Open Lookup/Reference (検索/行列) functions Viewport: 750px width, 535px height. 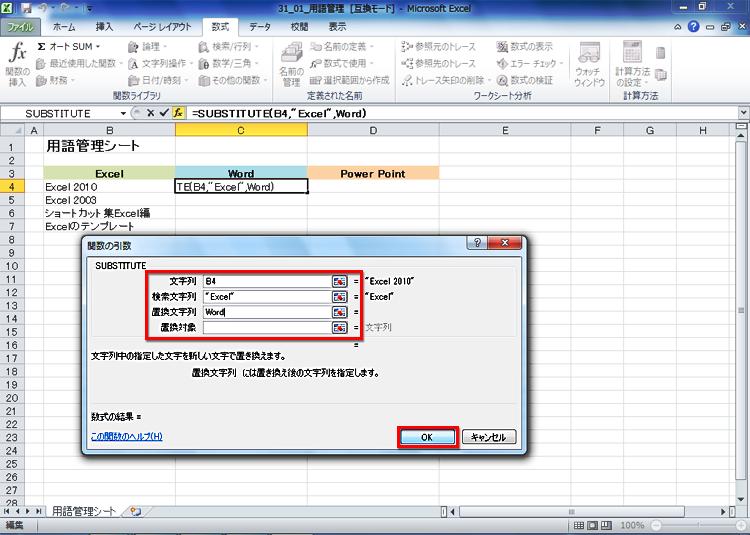[229, 46]
